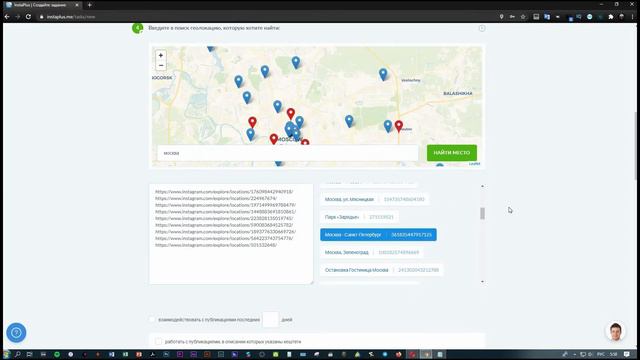
Task: Click the location pin icon in the address bar
Action: point(501,17)
